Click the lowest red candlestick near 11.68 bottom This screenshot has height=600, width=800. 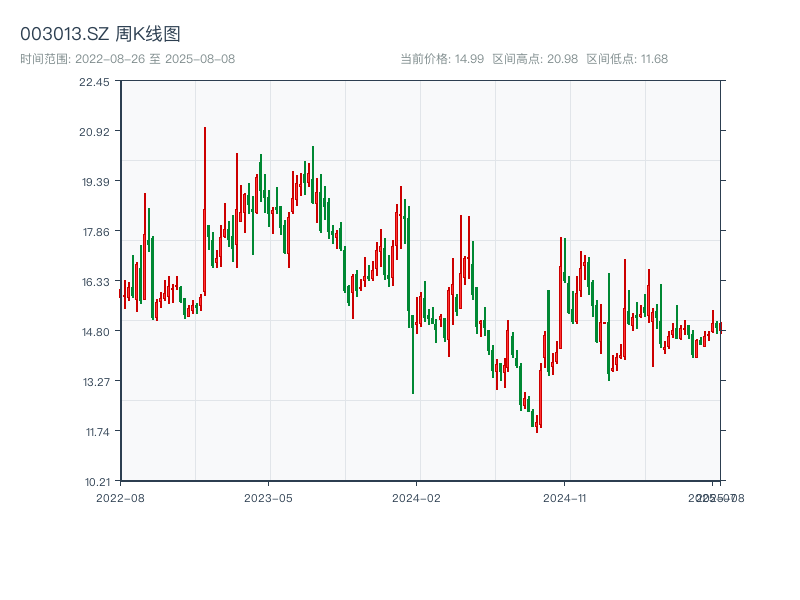click(x=537, y=423)
